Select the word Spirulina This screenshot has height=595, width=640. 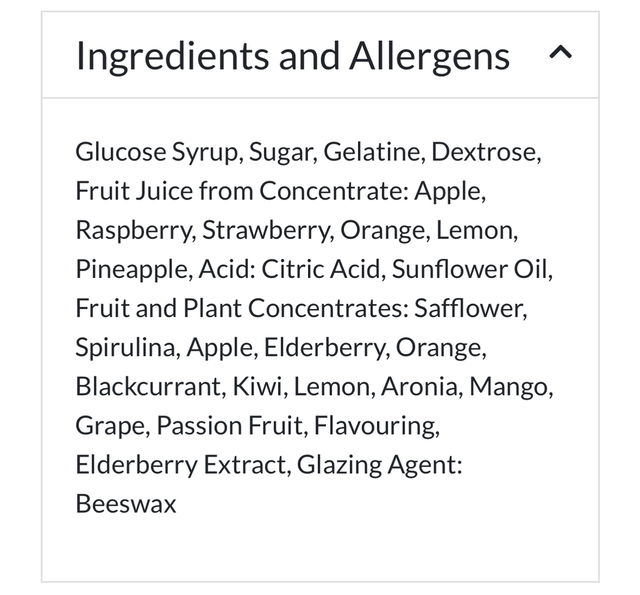[125, 348]
